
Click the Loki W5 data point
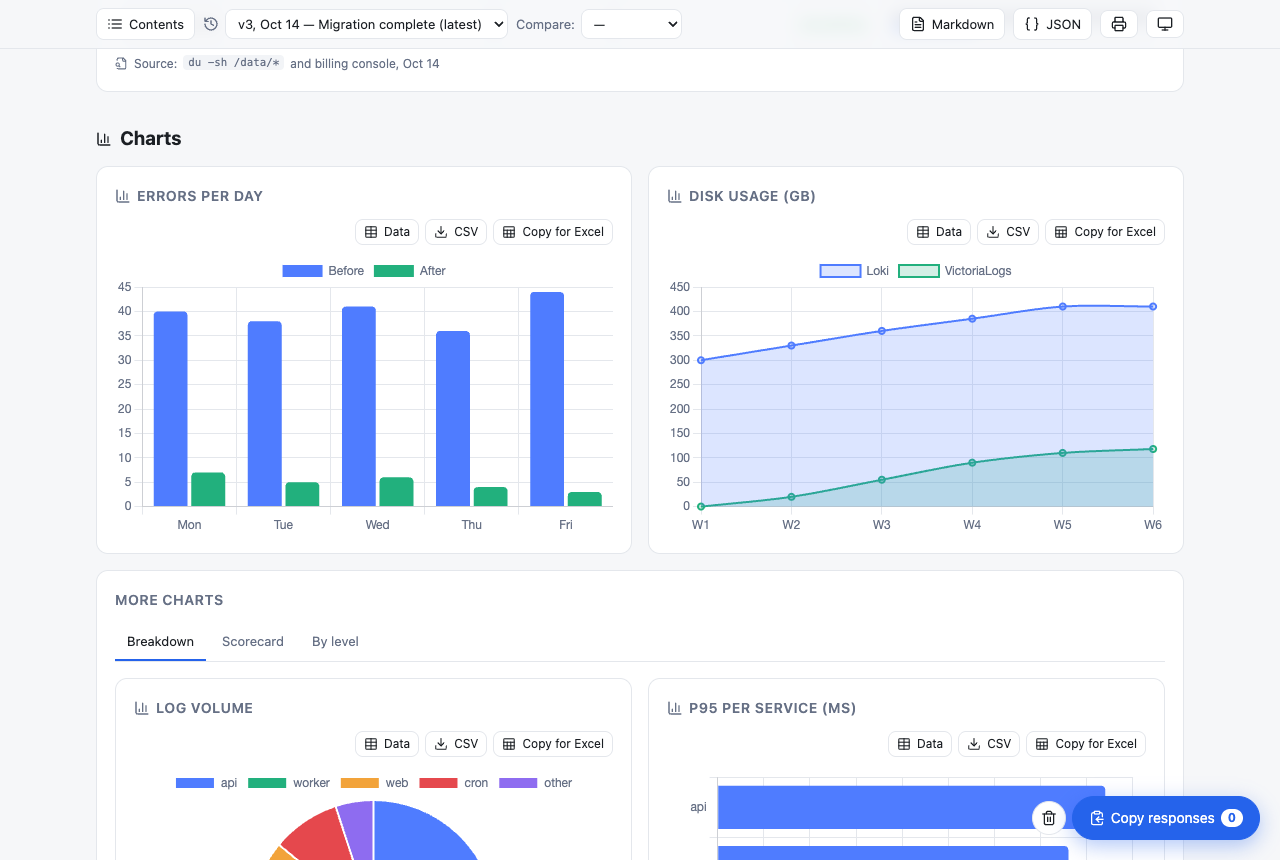[1063, 307]
